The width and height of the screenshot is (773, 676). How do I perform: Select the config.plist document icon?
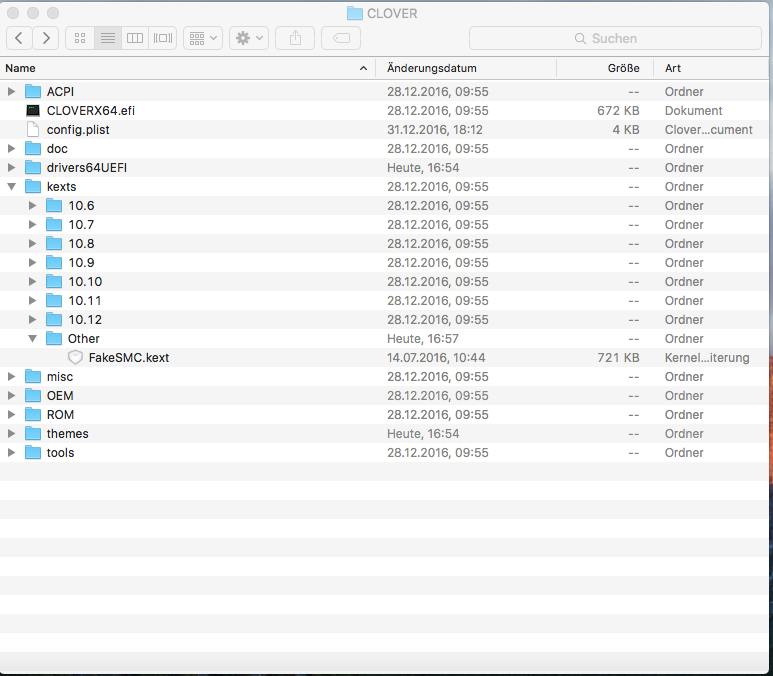33,129
